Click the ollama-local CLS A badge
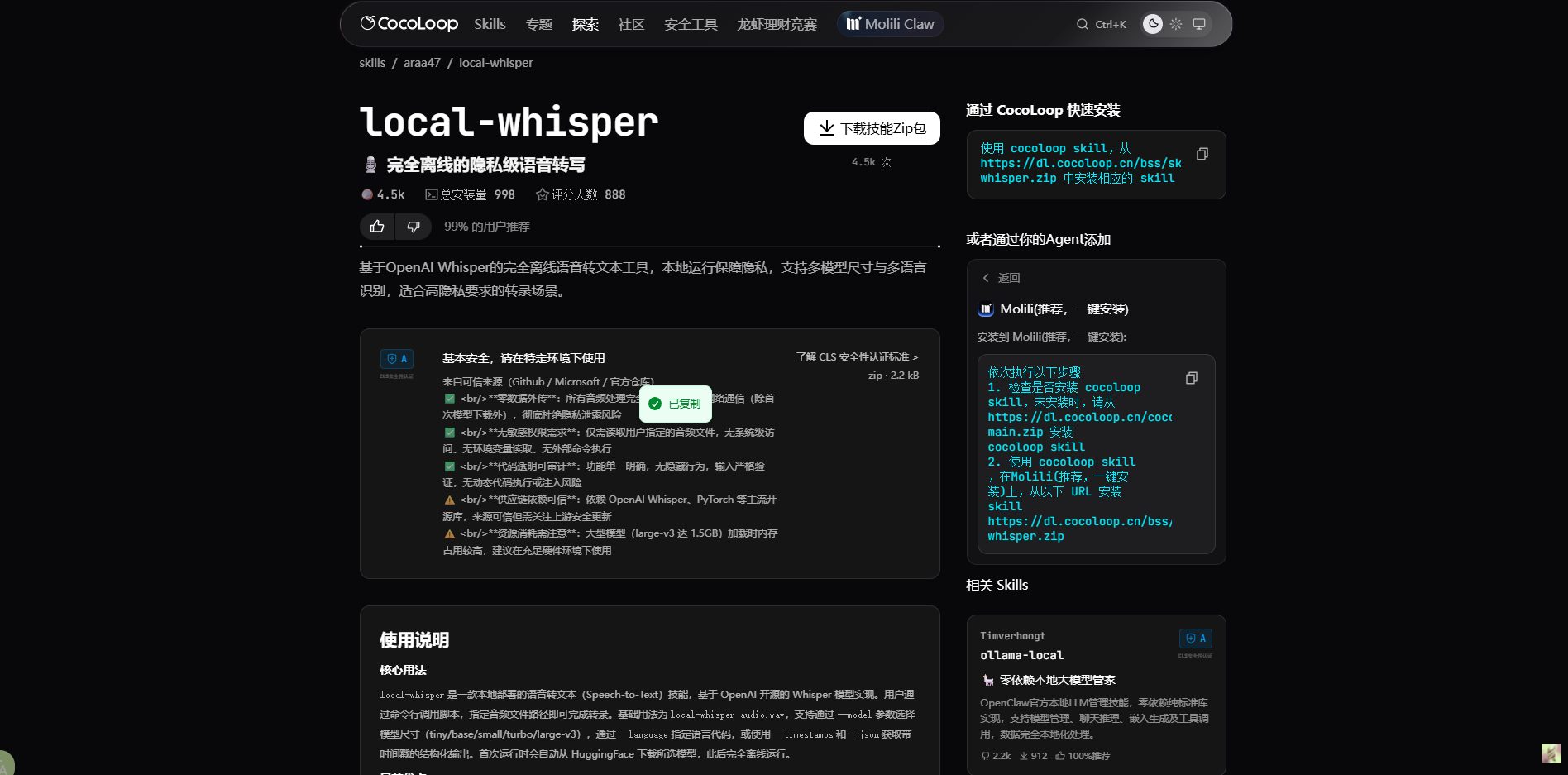The width and height of the screenshot is (1568, 775). 1195,639
